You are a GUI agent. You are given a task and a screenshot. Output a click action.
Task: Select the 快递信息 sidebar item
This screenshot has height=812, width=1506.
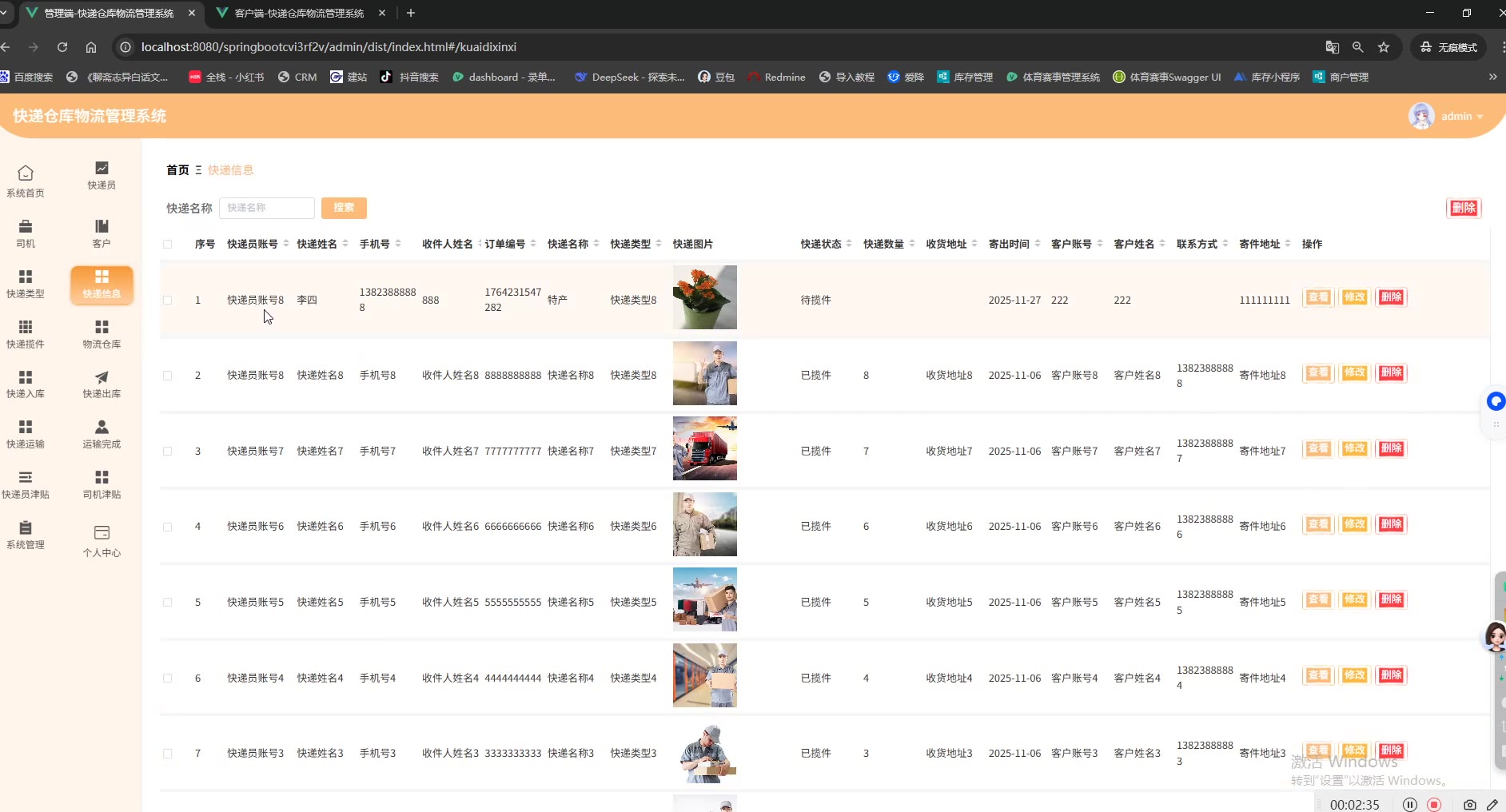(102, 285)
